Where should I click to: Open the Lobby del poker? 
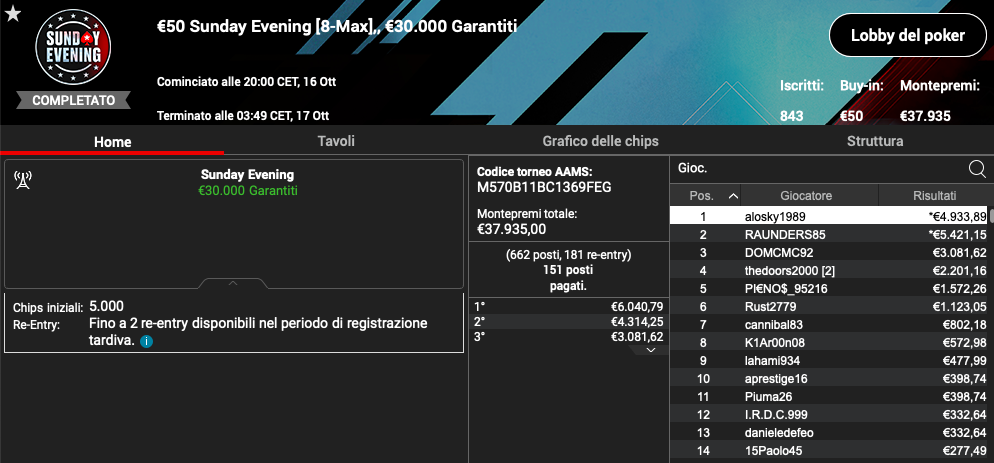(x=907, y=36)
